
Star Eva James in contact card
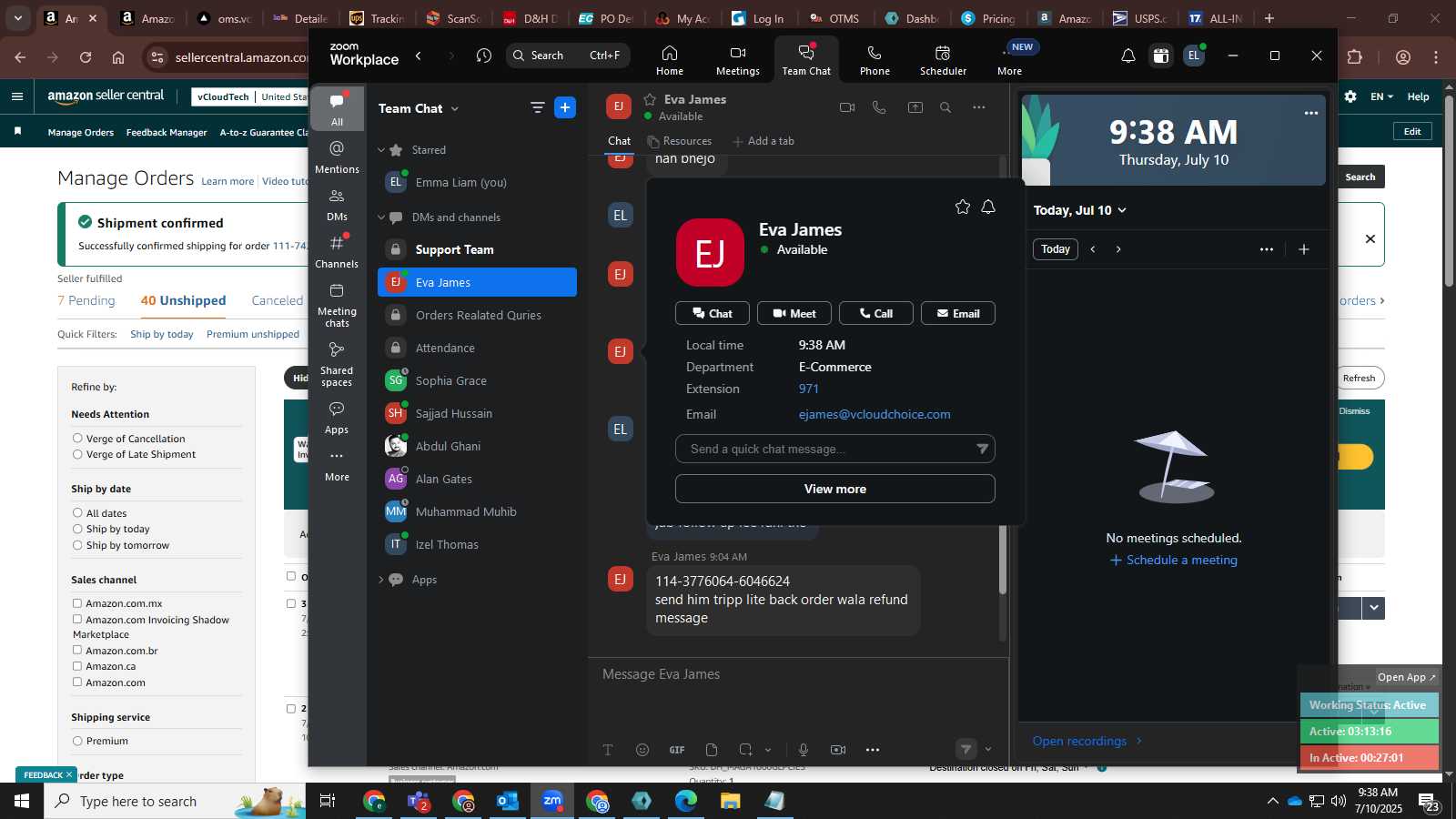click(x=962, y=207)
